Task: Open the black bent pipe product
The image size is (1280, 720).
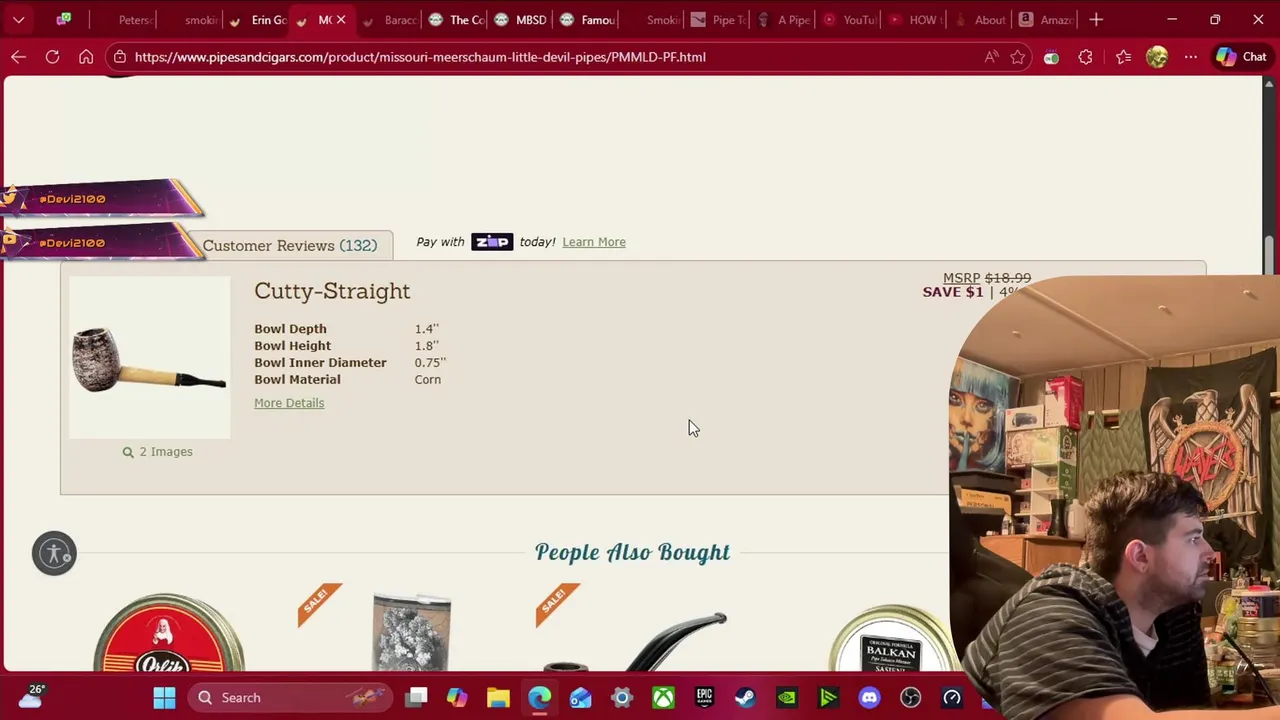Action: (636, 642)
